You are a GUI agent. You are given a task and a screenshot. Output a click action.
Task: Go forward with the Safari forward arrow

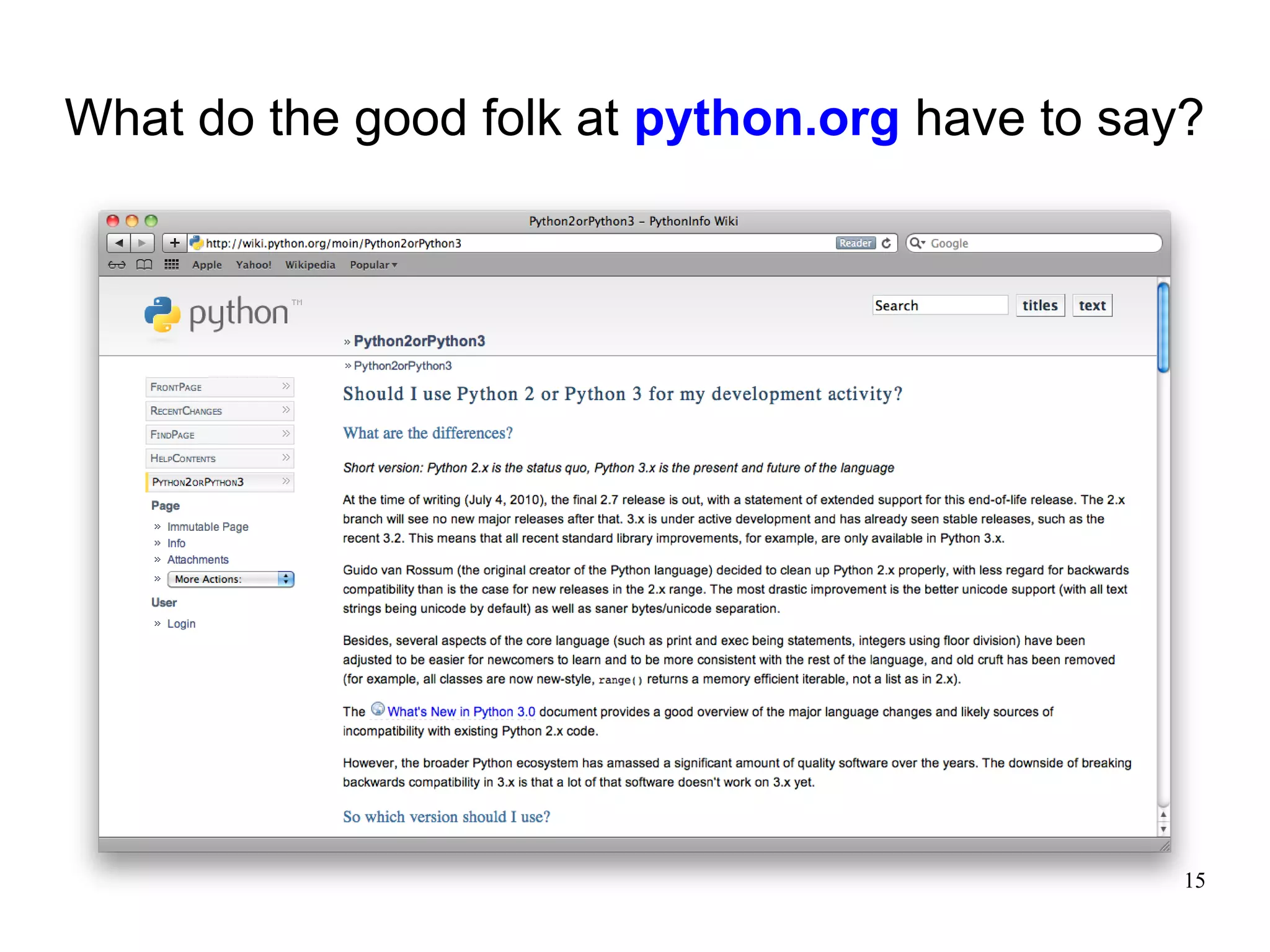pos(143,243)
